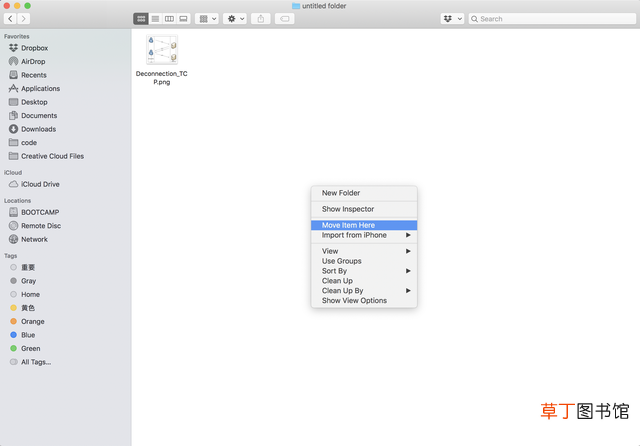Focus the Search field
The width and height of the screenshot is (640, 446).
(552, 19)
